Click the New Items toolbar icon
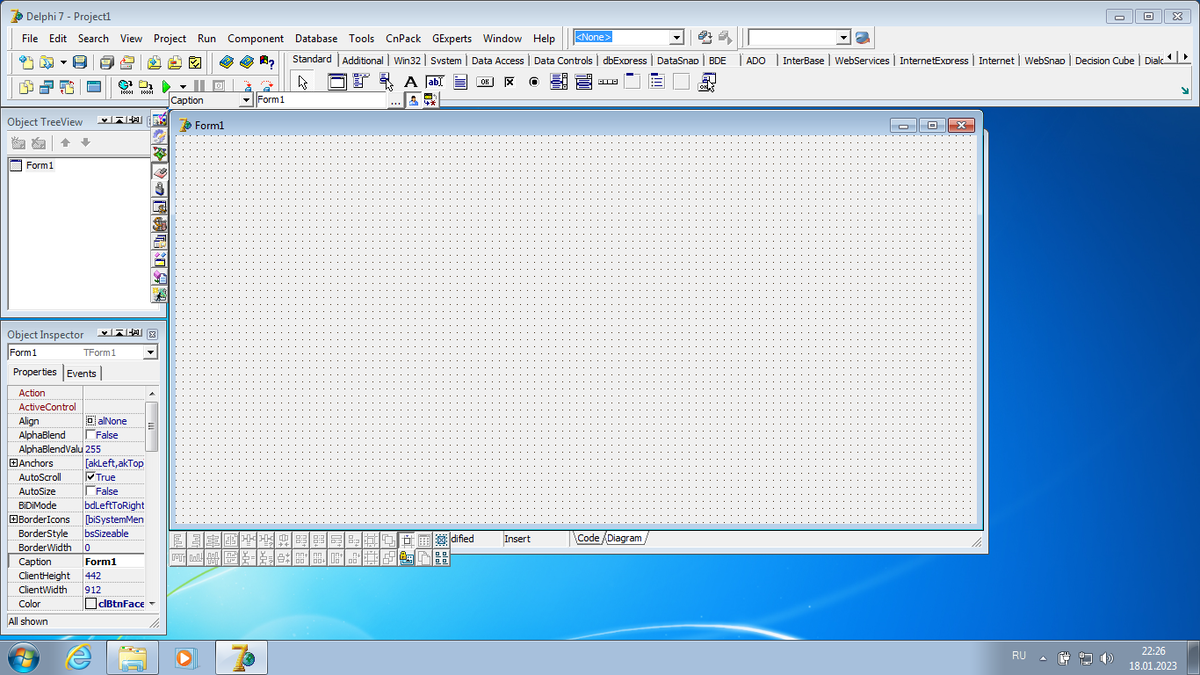 28,62
